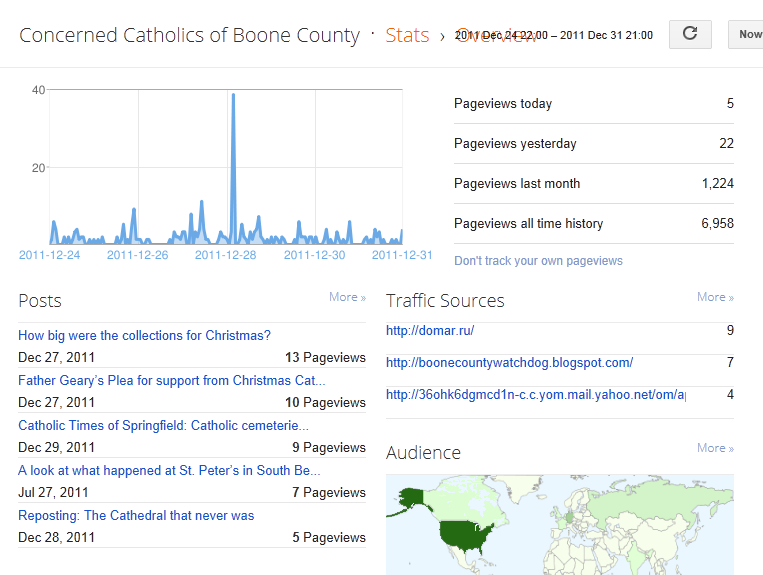Visit traffic source http://domar.ru/
763x575 pixels.
point(430,331)
